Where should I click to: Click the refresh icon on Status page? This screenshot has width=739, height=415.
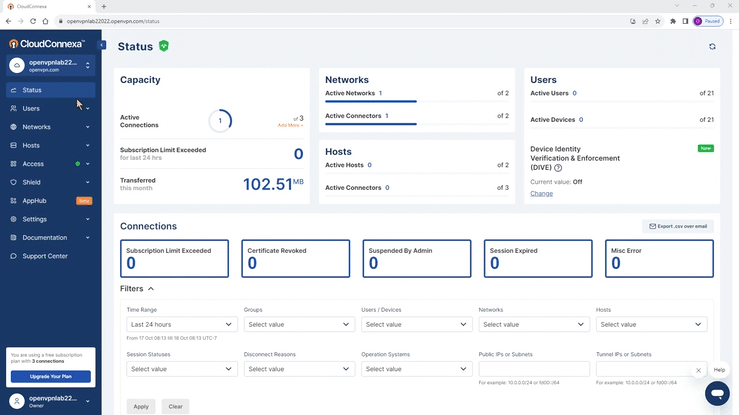712,46
